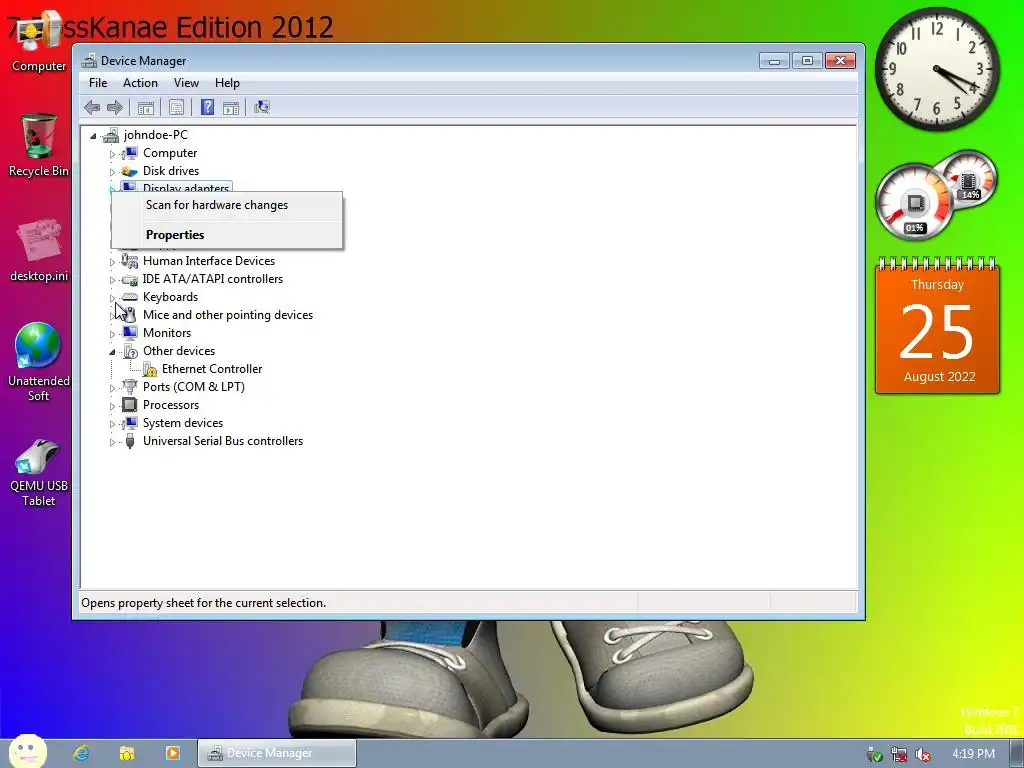Open Internet Explorer from the taskbar
1024x768 pixels.
pos(81,753)
